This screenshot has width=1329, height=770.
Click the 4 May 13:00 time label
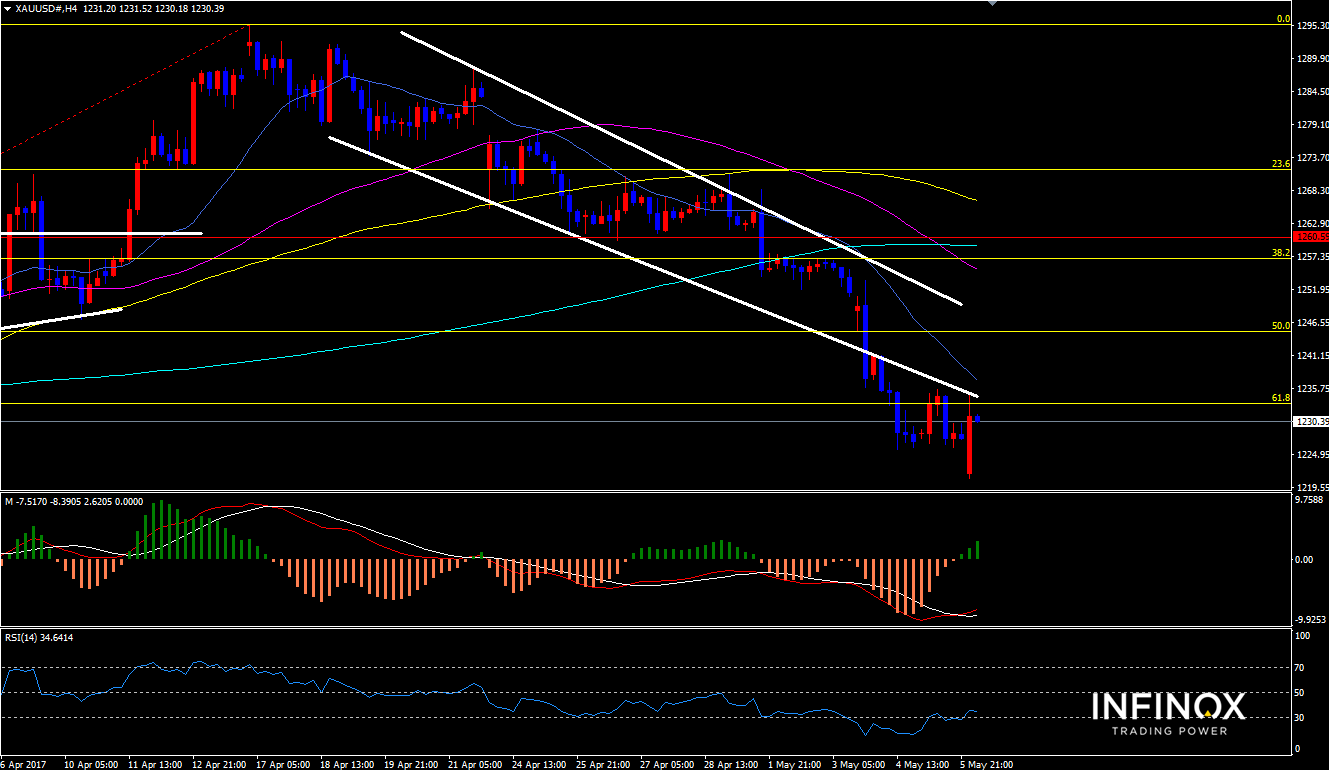click(923, 764)
